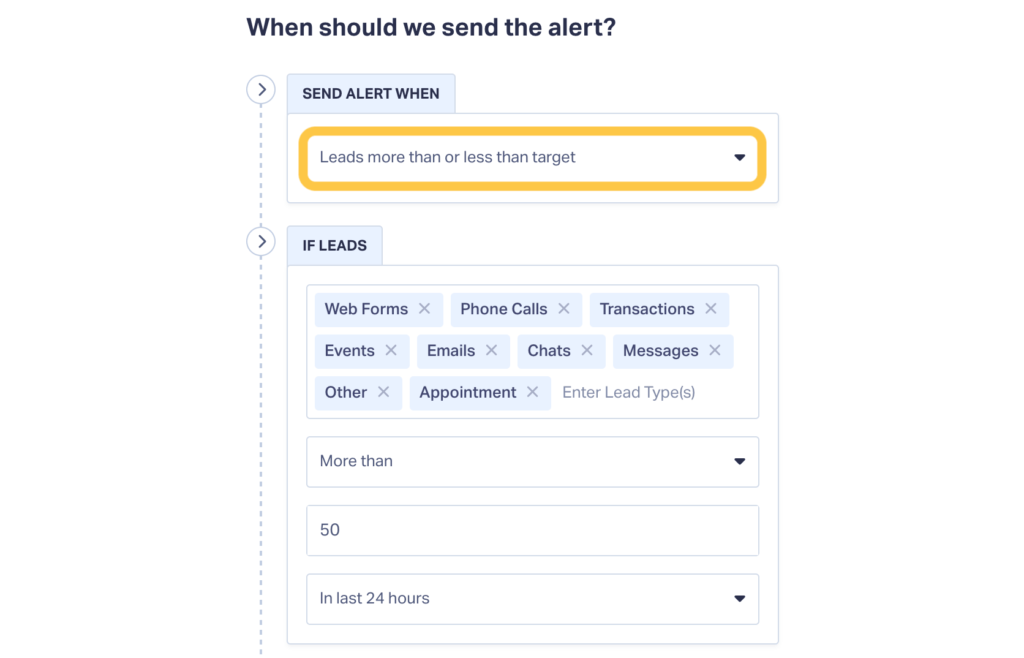
Task: Remove the Events lead type
Action: tap(392, 351)
